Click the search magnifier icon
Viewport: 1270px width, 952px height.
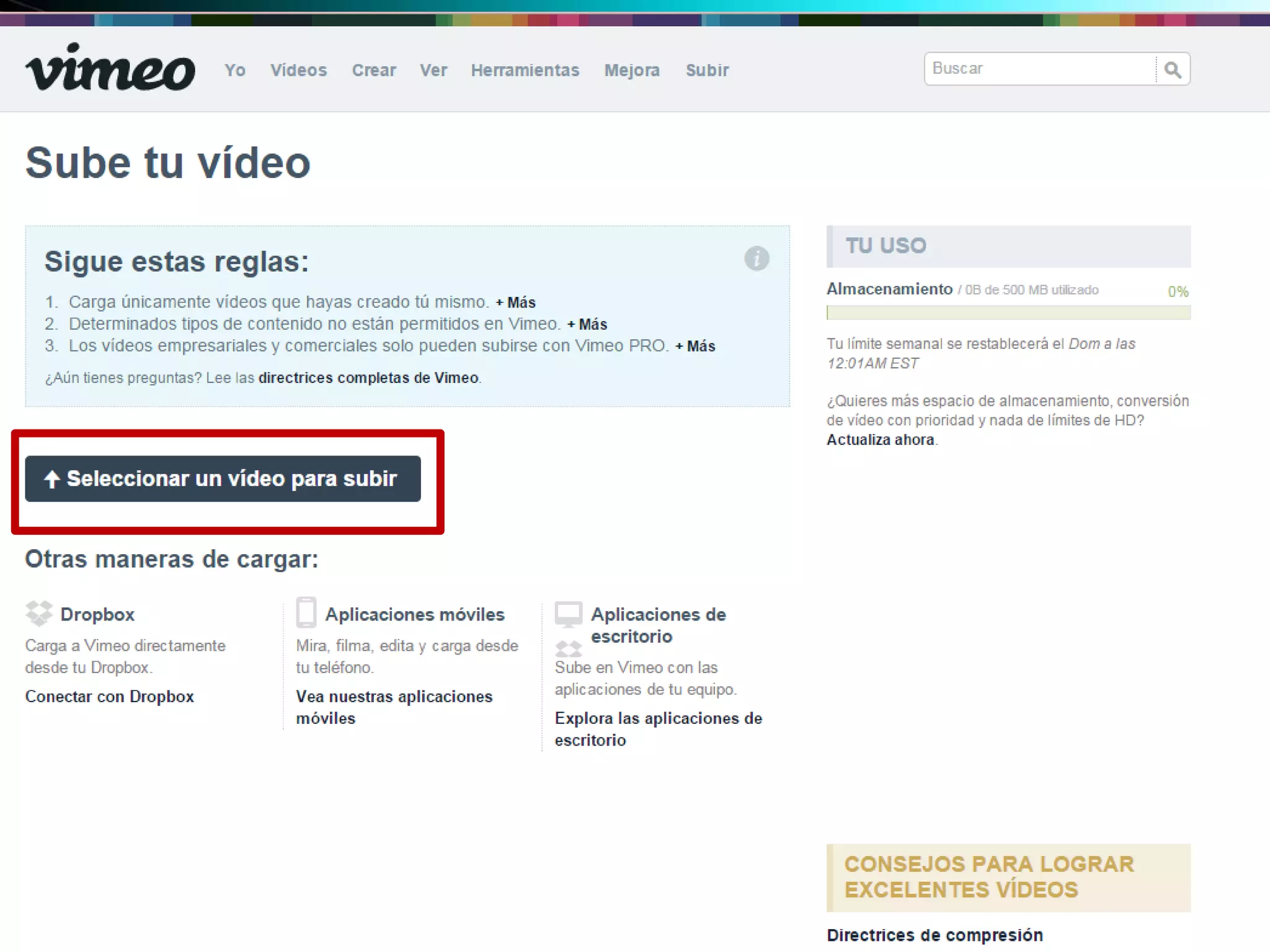pyautogui.click(x=1172, y=69)
